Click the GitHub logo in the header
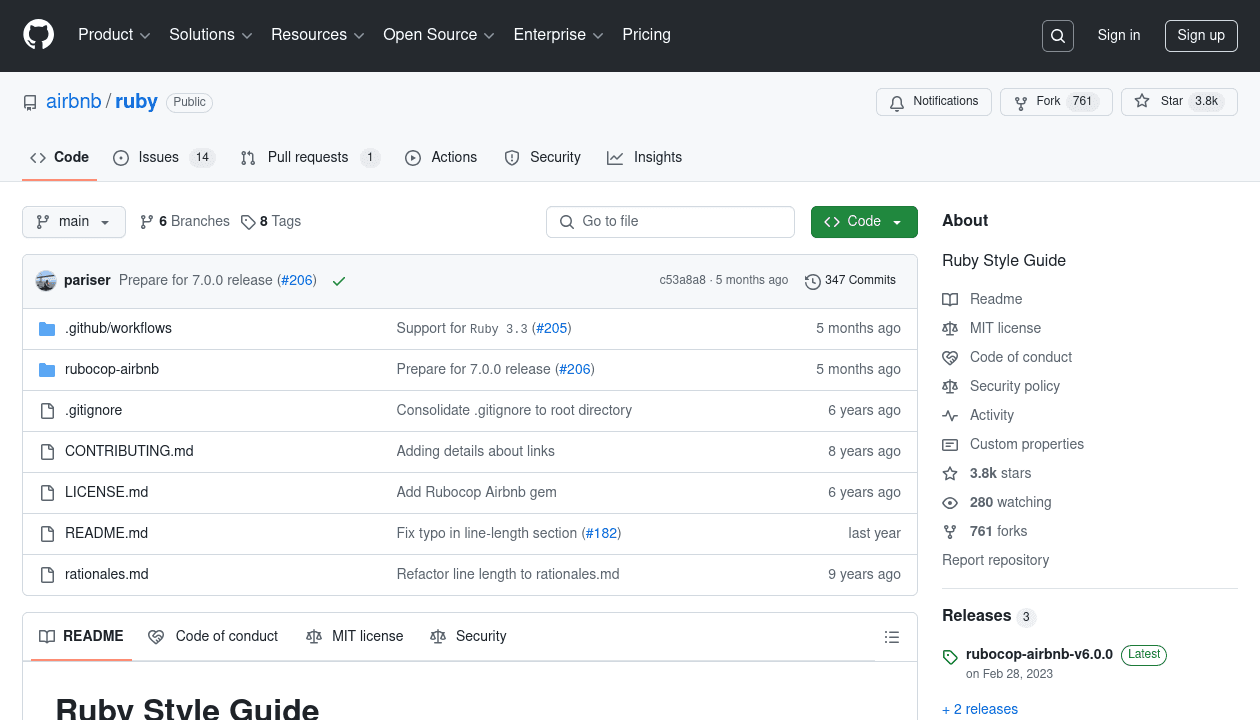Image resolution: width=1260 pixels, height=720 pixels. (38, 35)
